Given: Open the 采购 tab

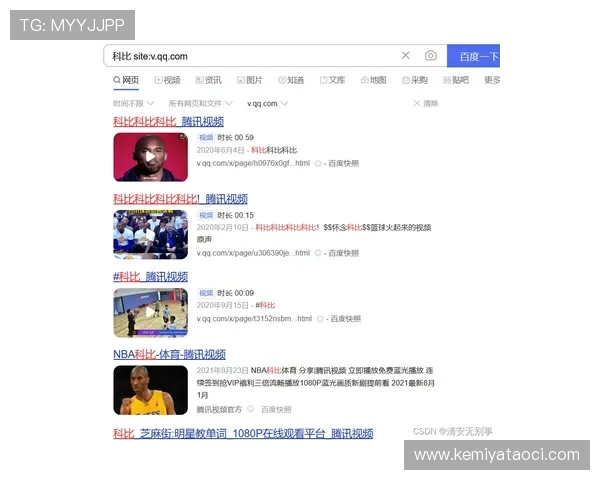Looking at the screenshot, I should point(414,80).
